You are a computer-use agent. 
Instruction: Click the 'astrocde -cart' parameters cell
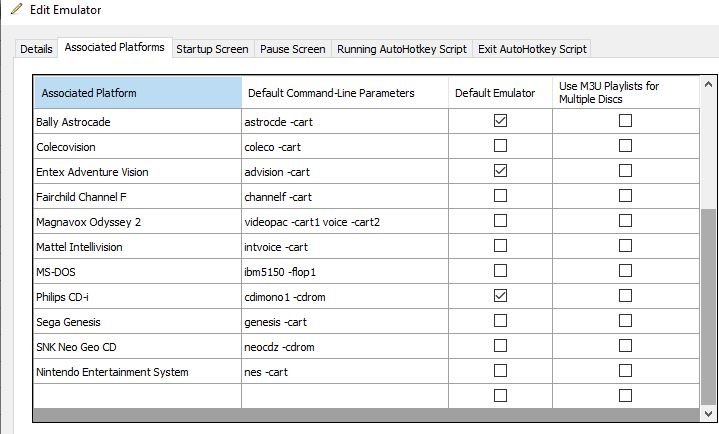345,122
